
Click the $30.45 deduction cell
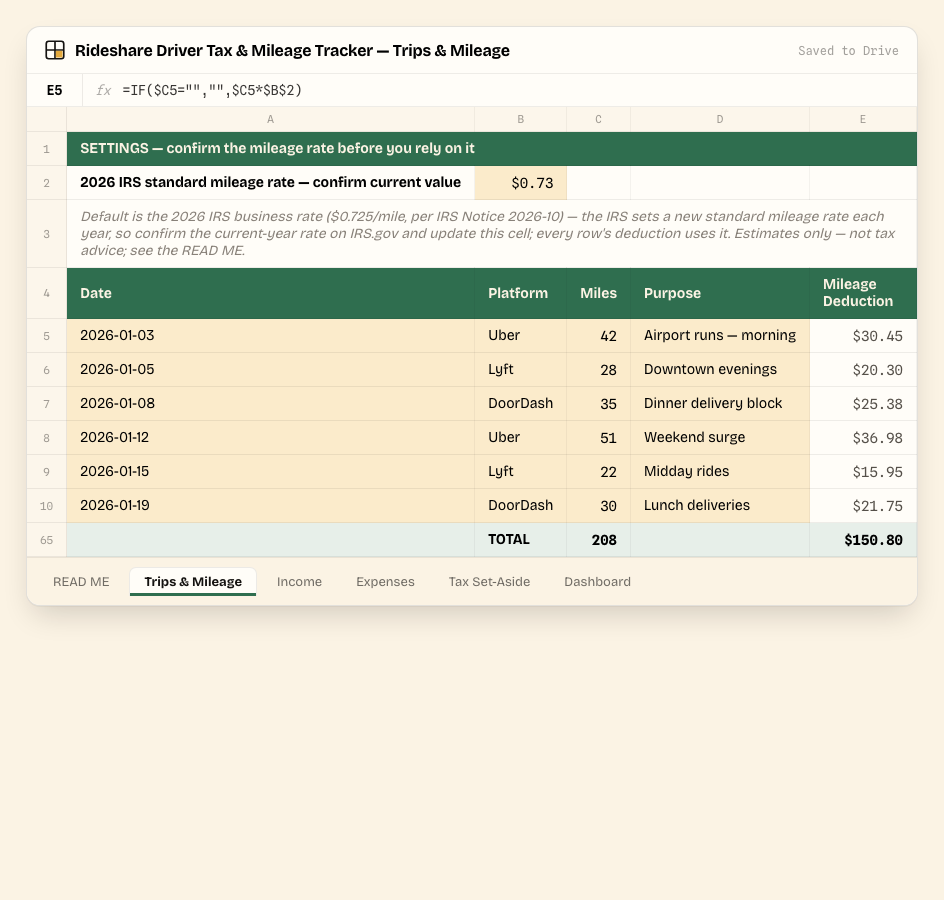[x=863, y=336]
